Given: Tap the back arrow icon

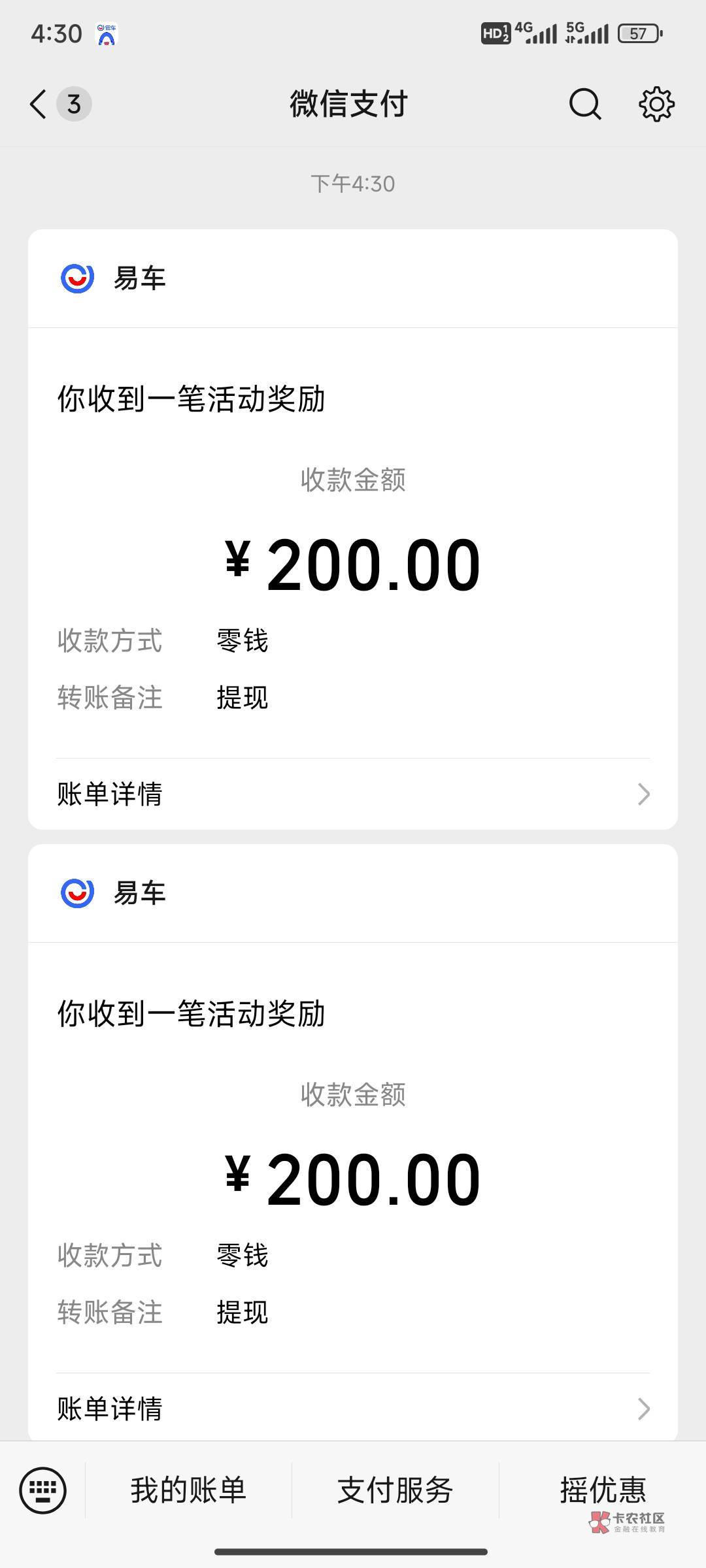Looking at the screenshot, I should pyautogui.click(x=38, y=104).
